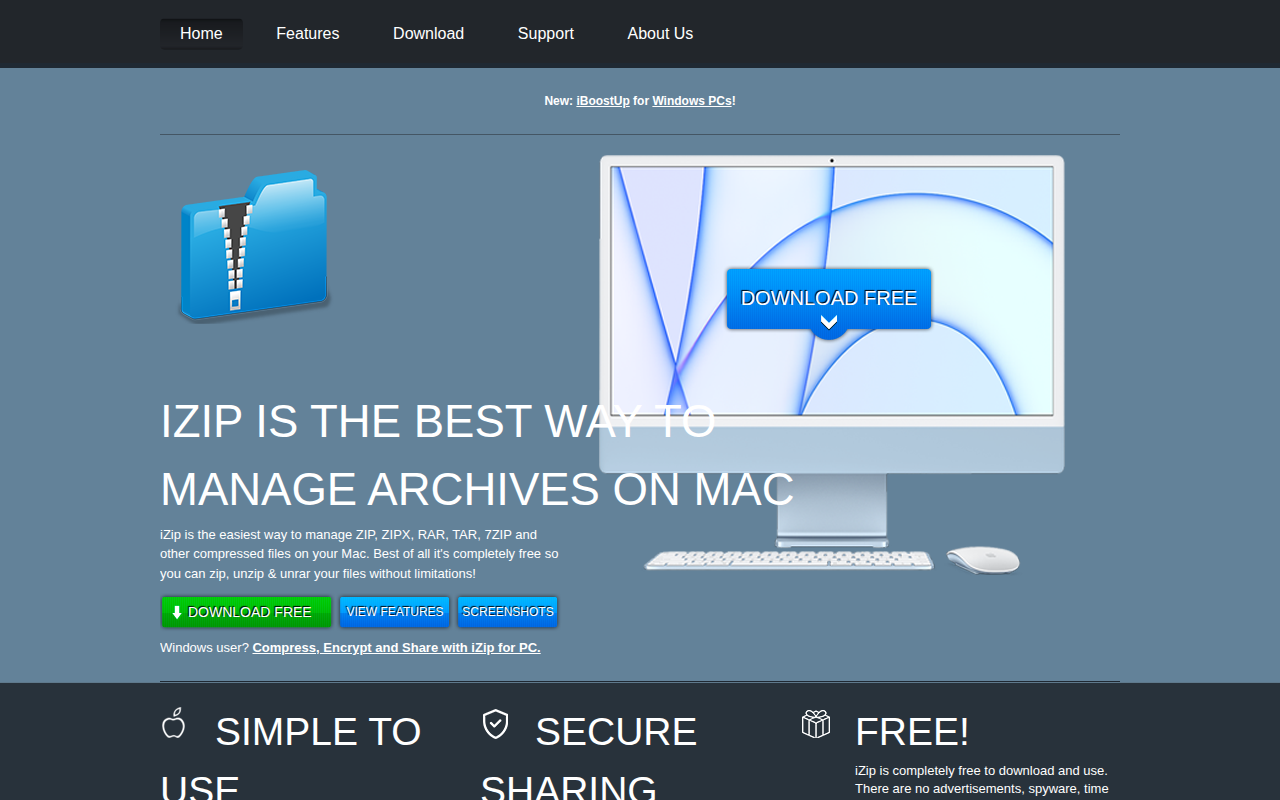The width and height of the screenshot is (1280, 800).
Task: Click the keyboard image below the iMac
Action: tap(788, 560)
